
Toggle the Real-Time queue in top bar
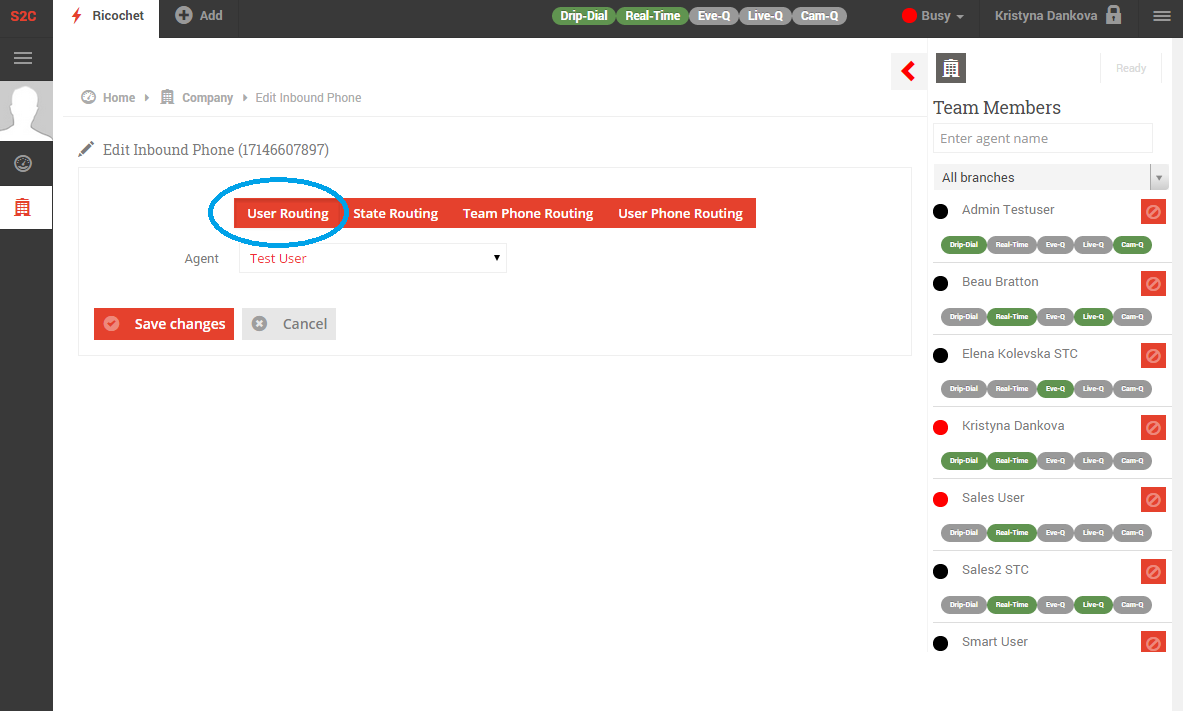652,16
